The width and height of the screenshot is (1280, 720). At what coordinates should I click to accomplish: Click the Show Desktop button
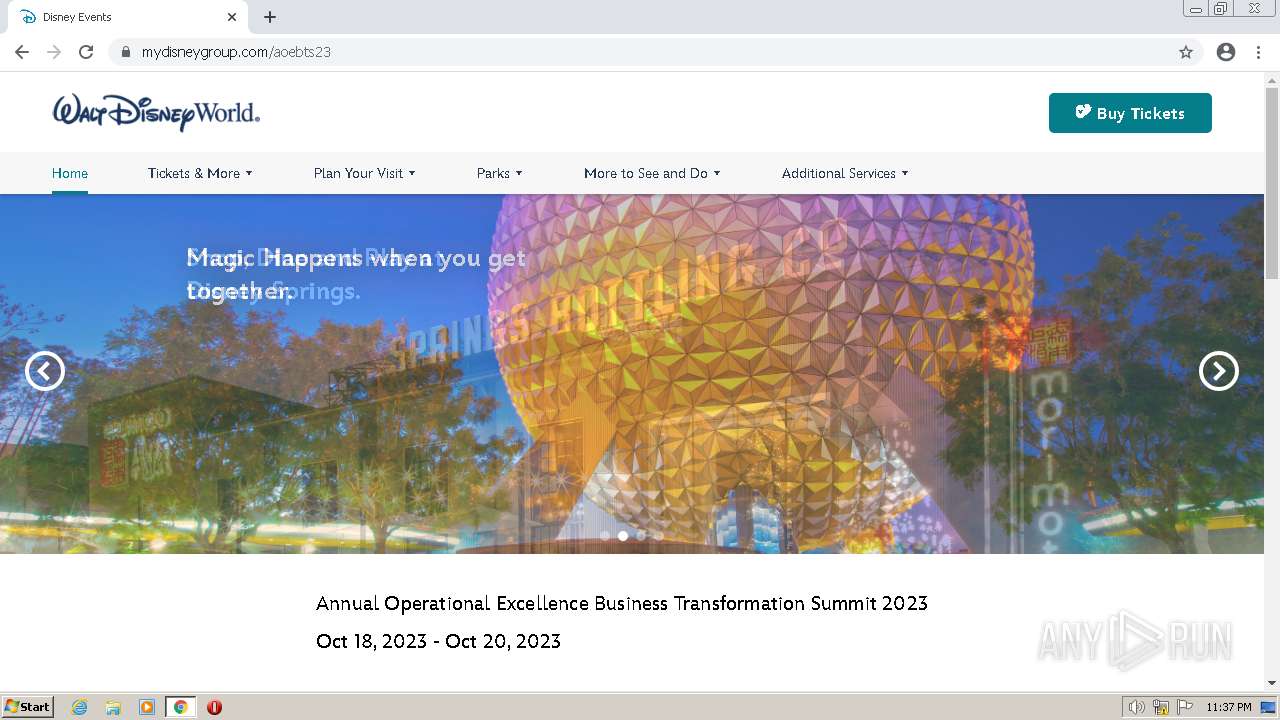1269,707
